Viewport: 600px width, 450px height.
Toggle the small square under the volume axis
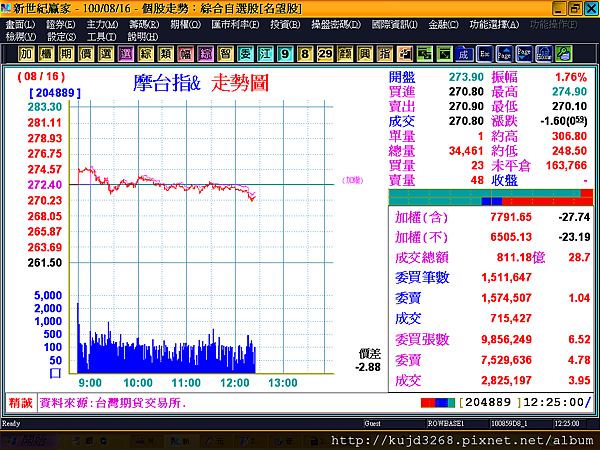[55, 373]
